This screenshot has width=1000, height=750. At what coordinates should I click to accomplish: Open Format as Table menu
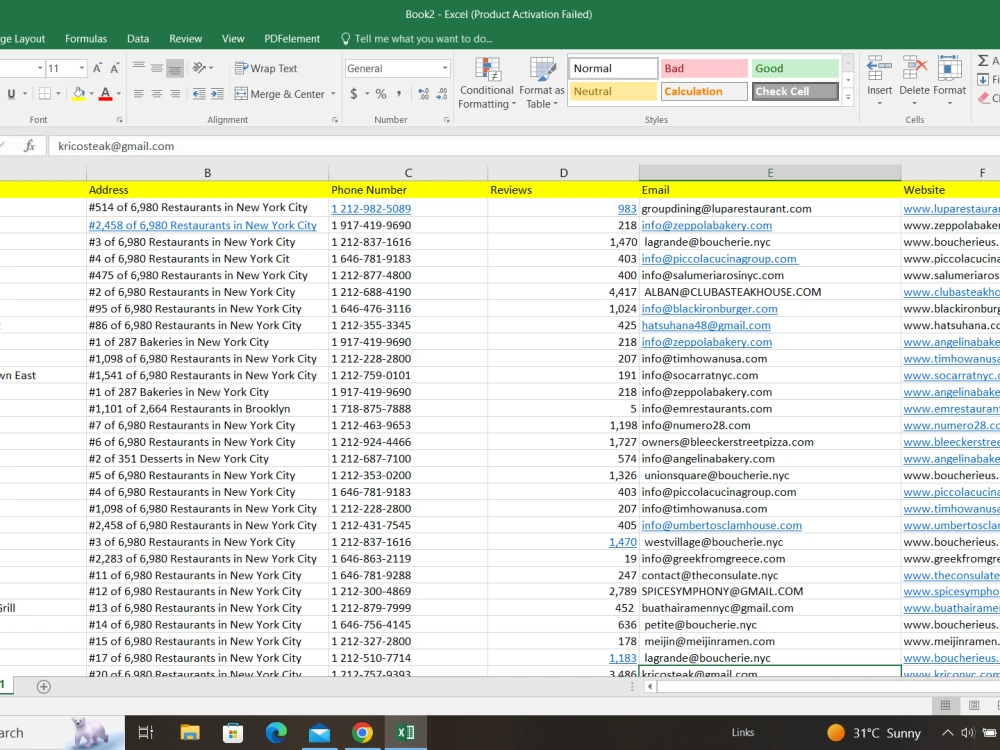pos(541,82)
